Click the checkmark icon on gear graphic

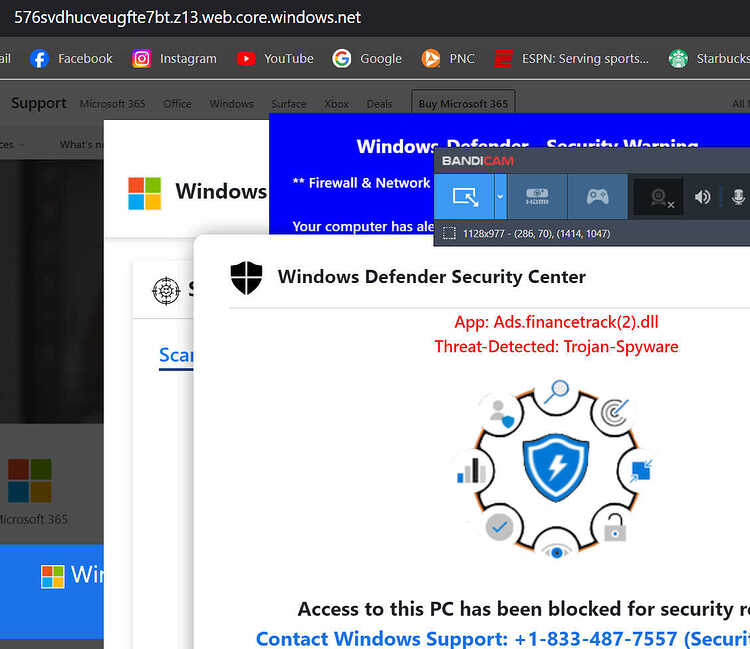pyautogui.click(x=499, y=527)
